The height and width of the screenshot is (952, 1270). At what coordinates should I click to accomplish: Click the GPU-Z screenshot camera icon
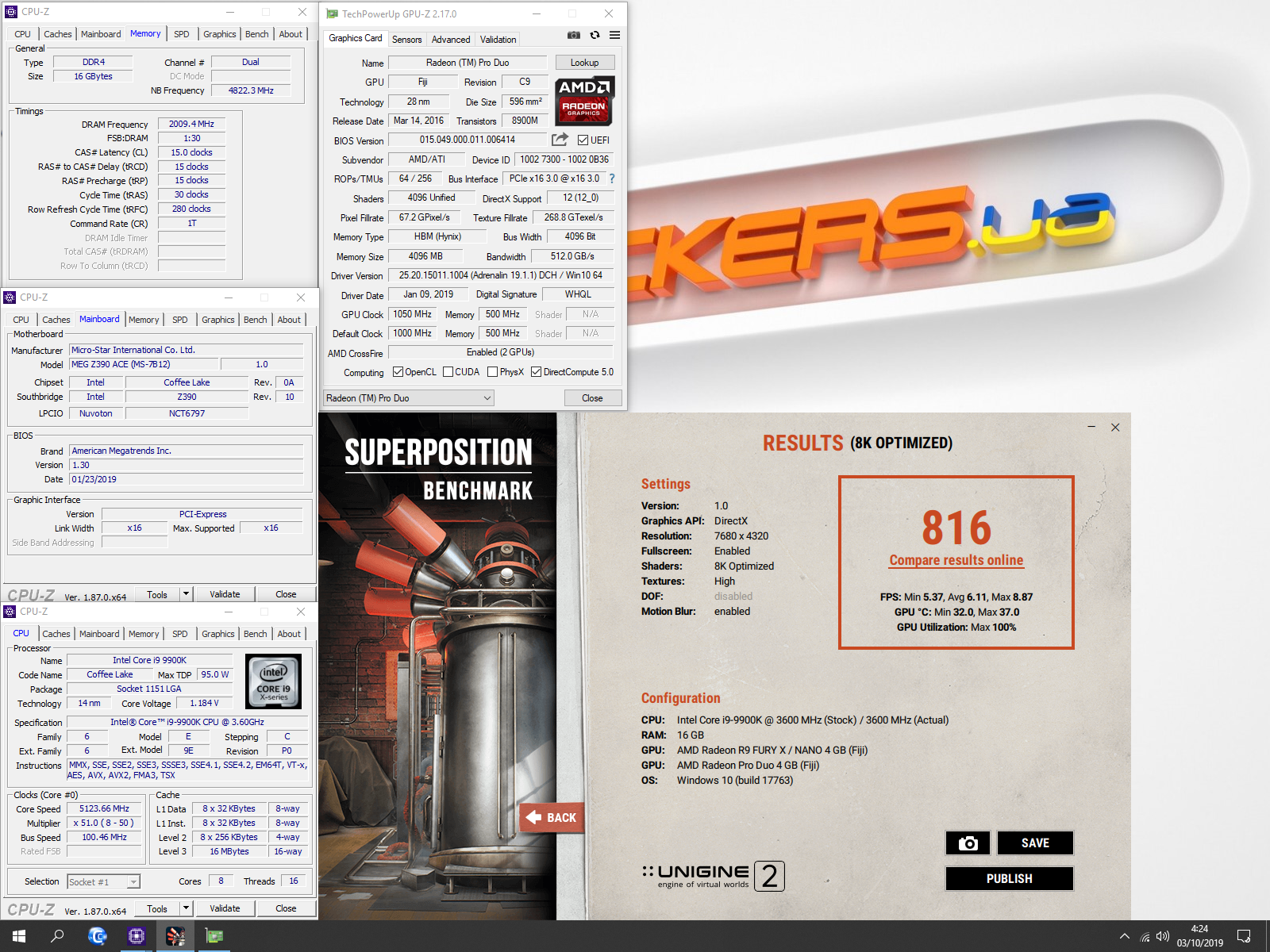574,35
